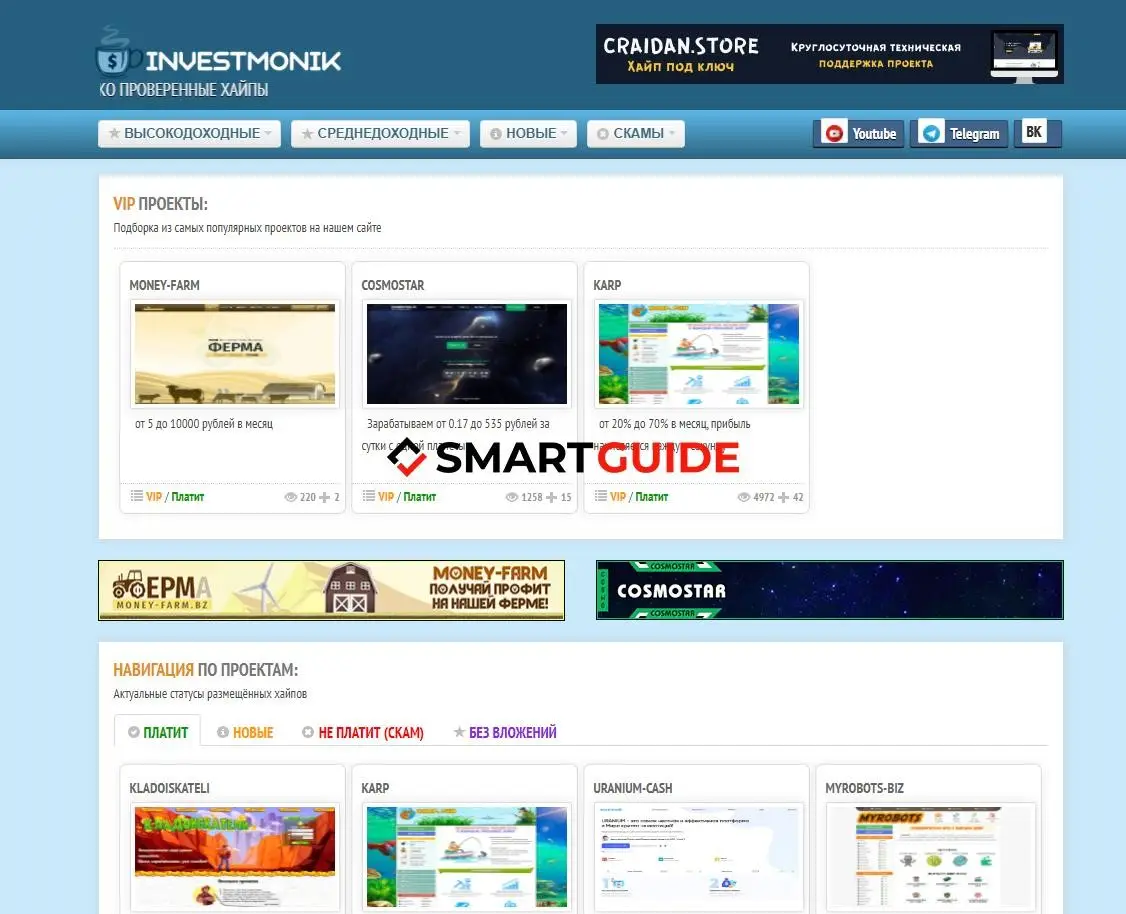Image resolution: width=1126 pixels, height=914 pixels.
Task: Click the Cosmostar wide banner ad
Action: click(x=829, y=590)
